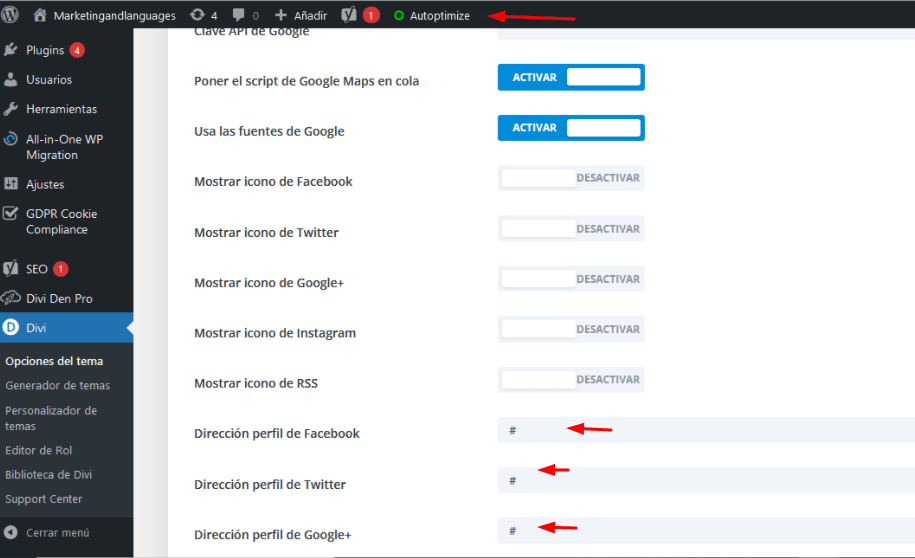
Task: Click the red Plugins update badge 4
Action: (77, 50)
